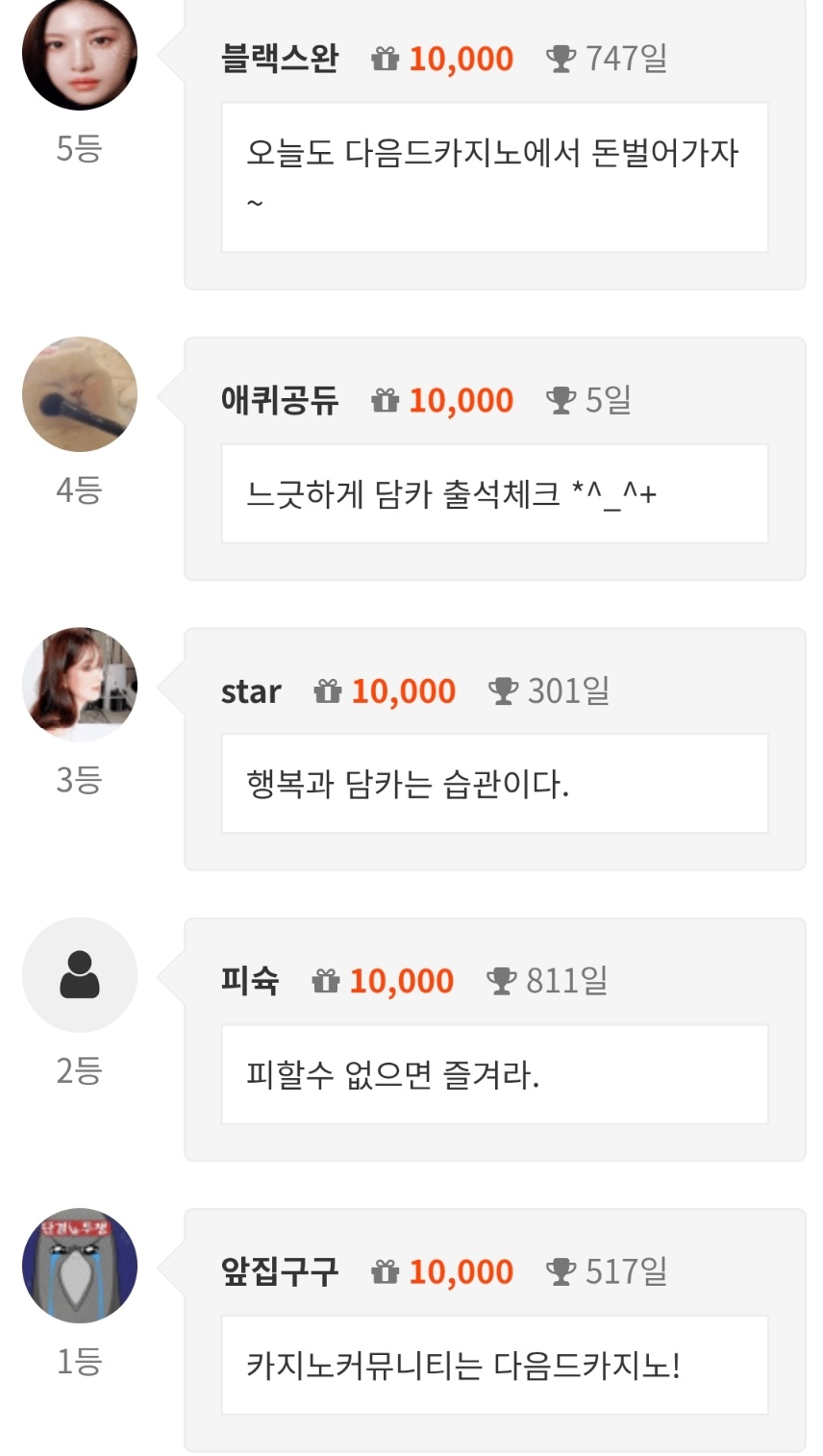
Task: Click the trophy icon next to 301일
Action: (x=503, y=691)
